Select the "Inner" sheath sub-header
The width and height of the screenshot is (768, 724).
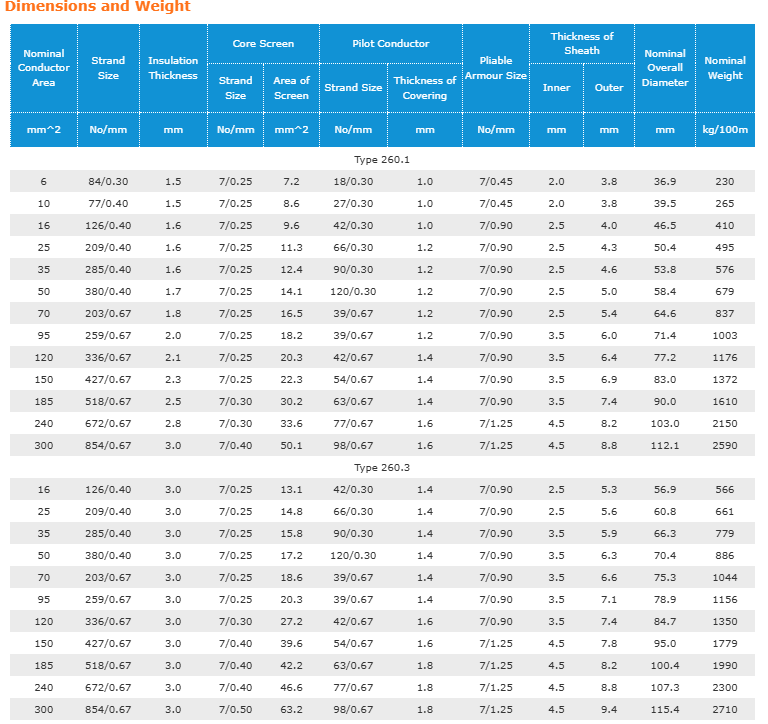pyautogui.click(x=556, y=88)
